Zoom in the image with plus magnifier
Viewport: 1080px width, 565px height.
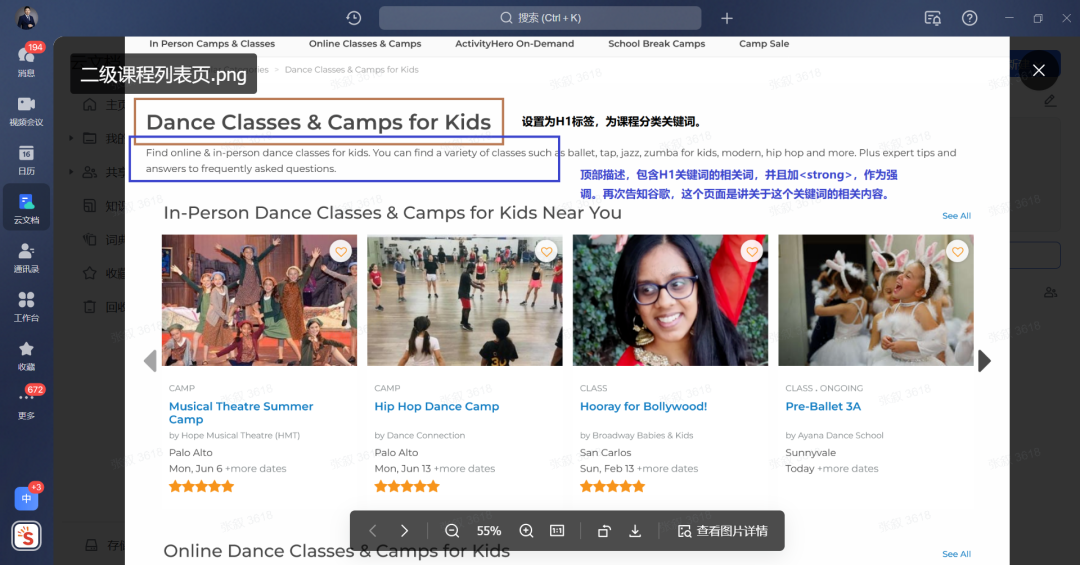tap(526, 531)
